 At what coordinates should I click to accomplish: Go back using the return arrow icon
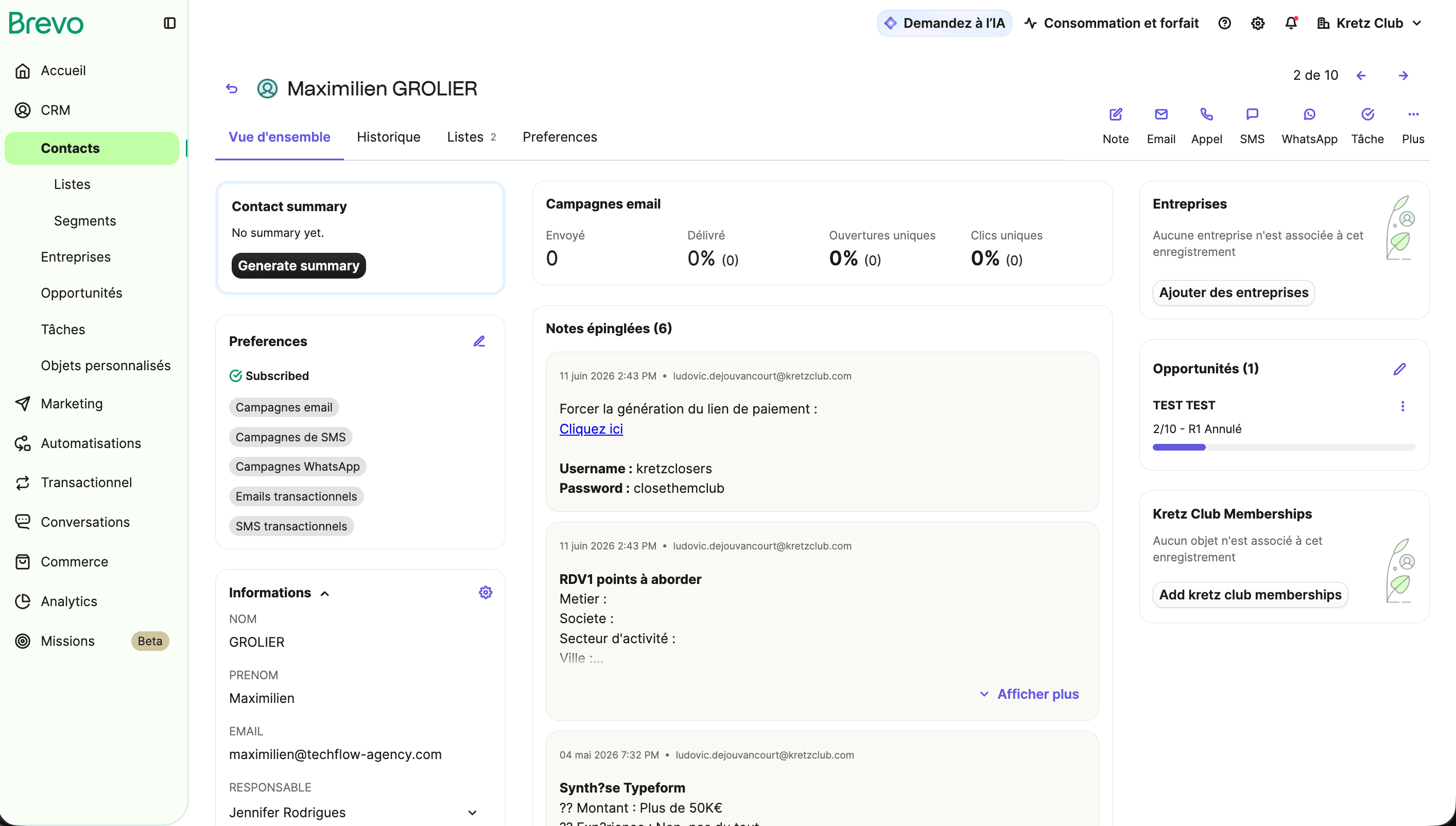231,89
